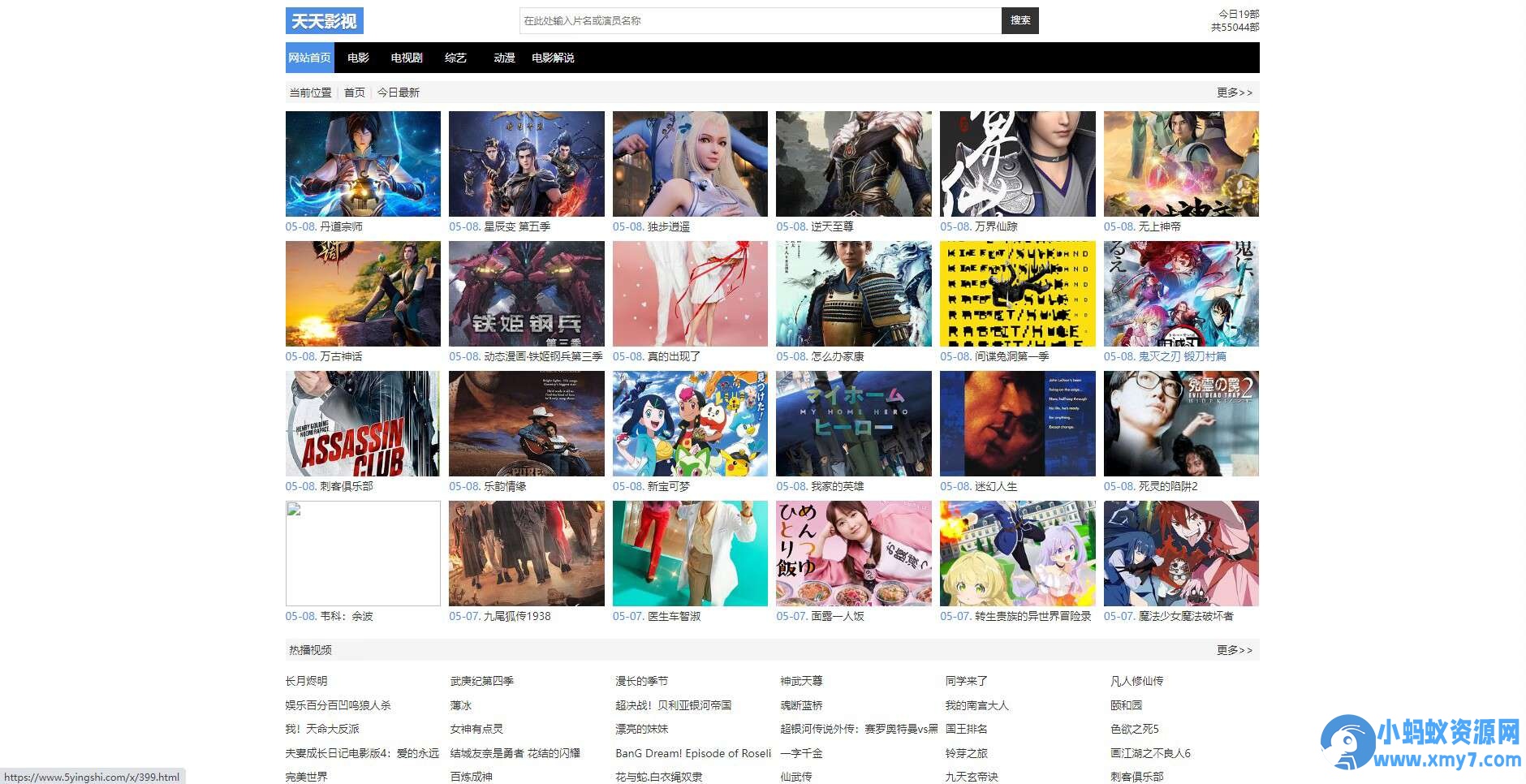The height and width of the screenshot is (784, 1526).
Task: Open the 网站首页 nav tab
Action: coord(309,58)
